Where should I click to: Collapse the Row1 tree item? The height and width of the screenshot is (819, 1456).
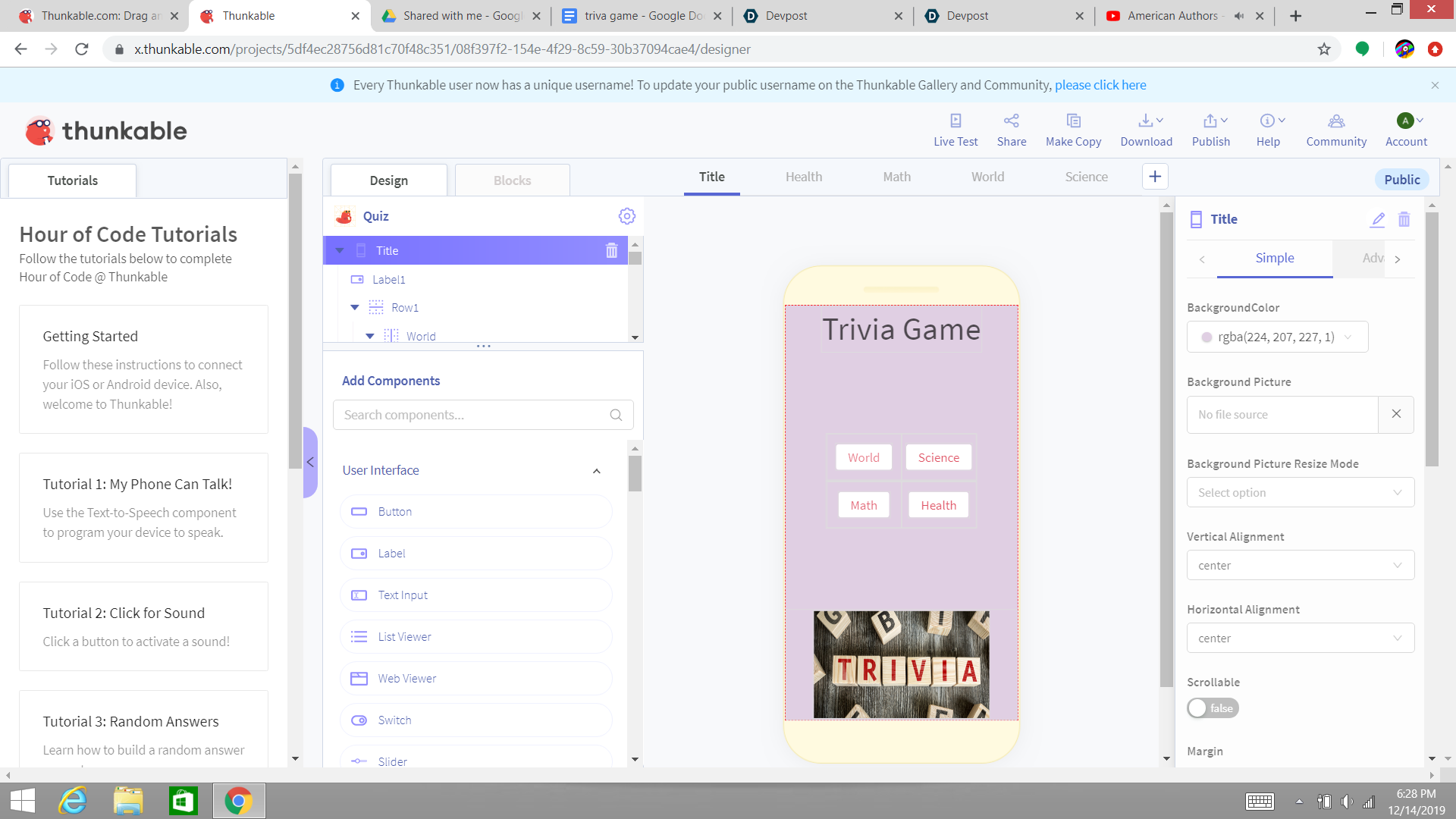(x=354, y=308)
